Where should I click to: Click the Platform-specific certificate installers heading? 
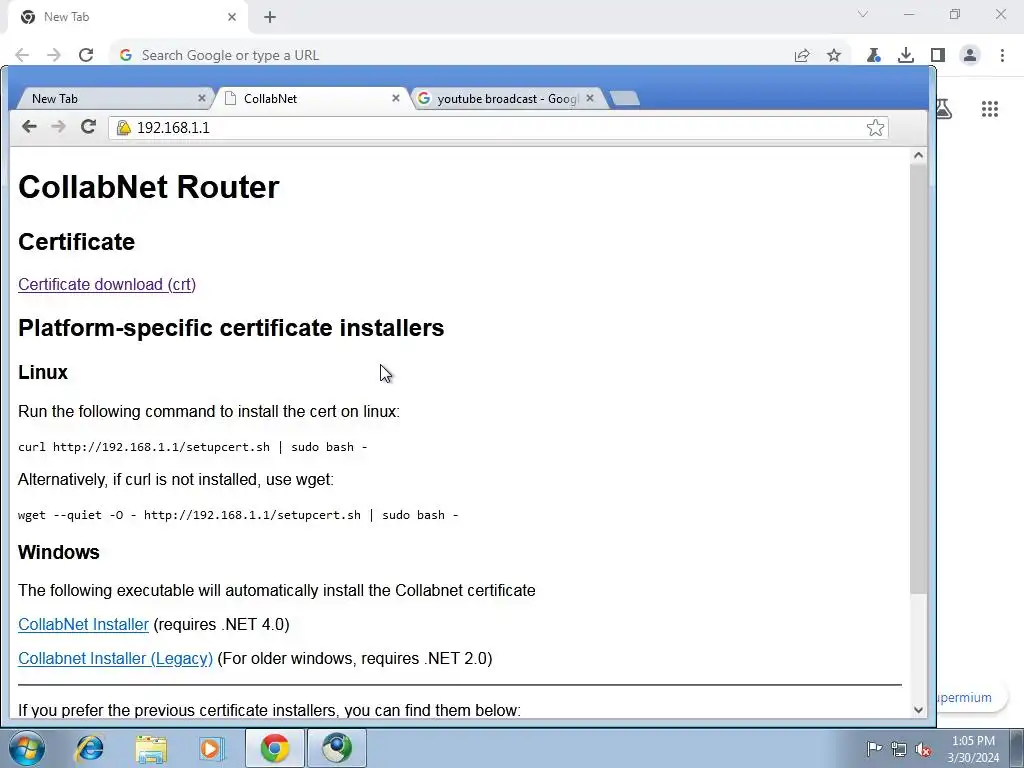(231, 328)
